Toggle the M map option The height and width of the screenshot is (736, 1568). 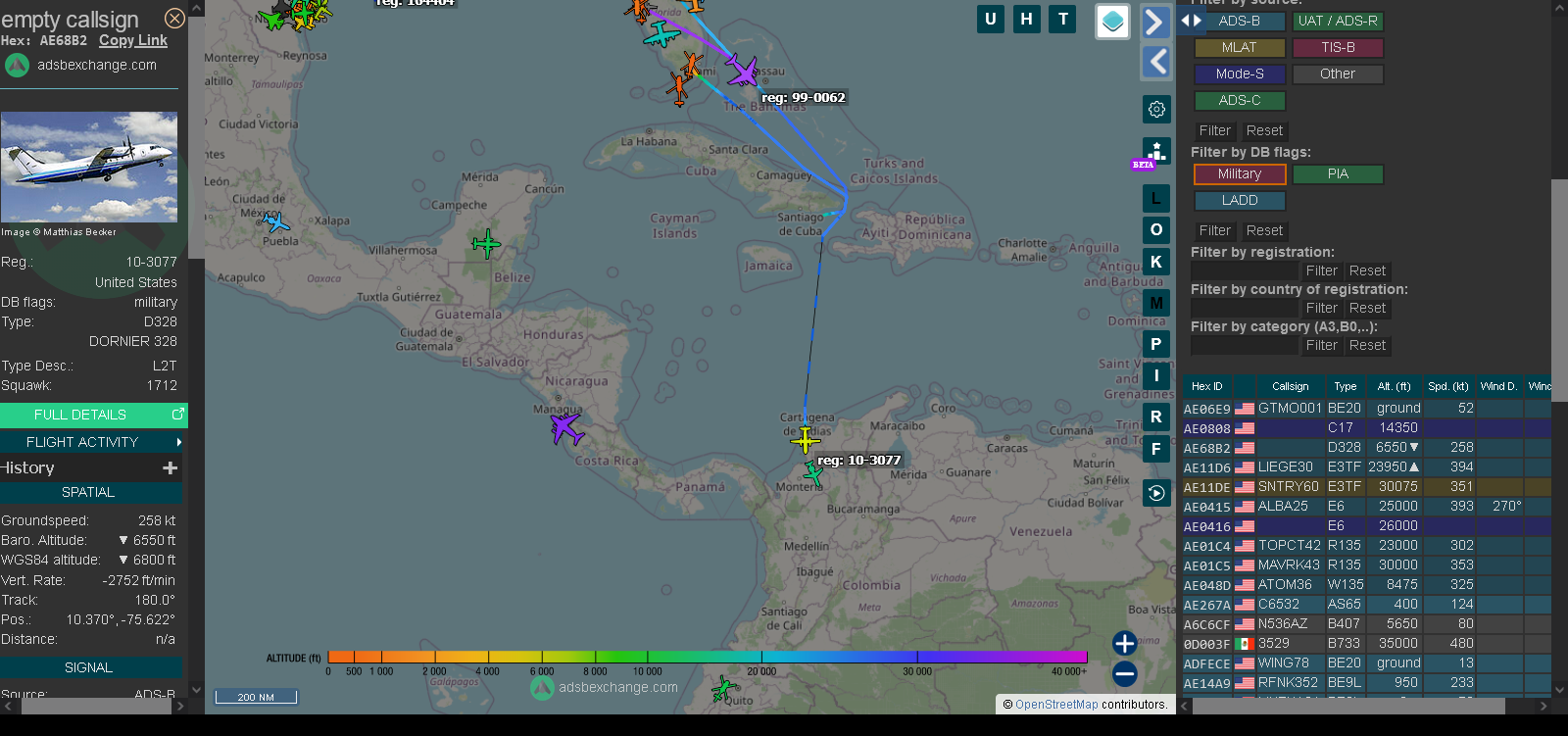pos(1156,303)
